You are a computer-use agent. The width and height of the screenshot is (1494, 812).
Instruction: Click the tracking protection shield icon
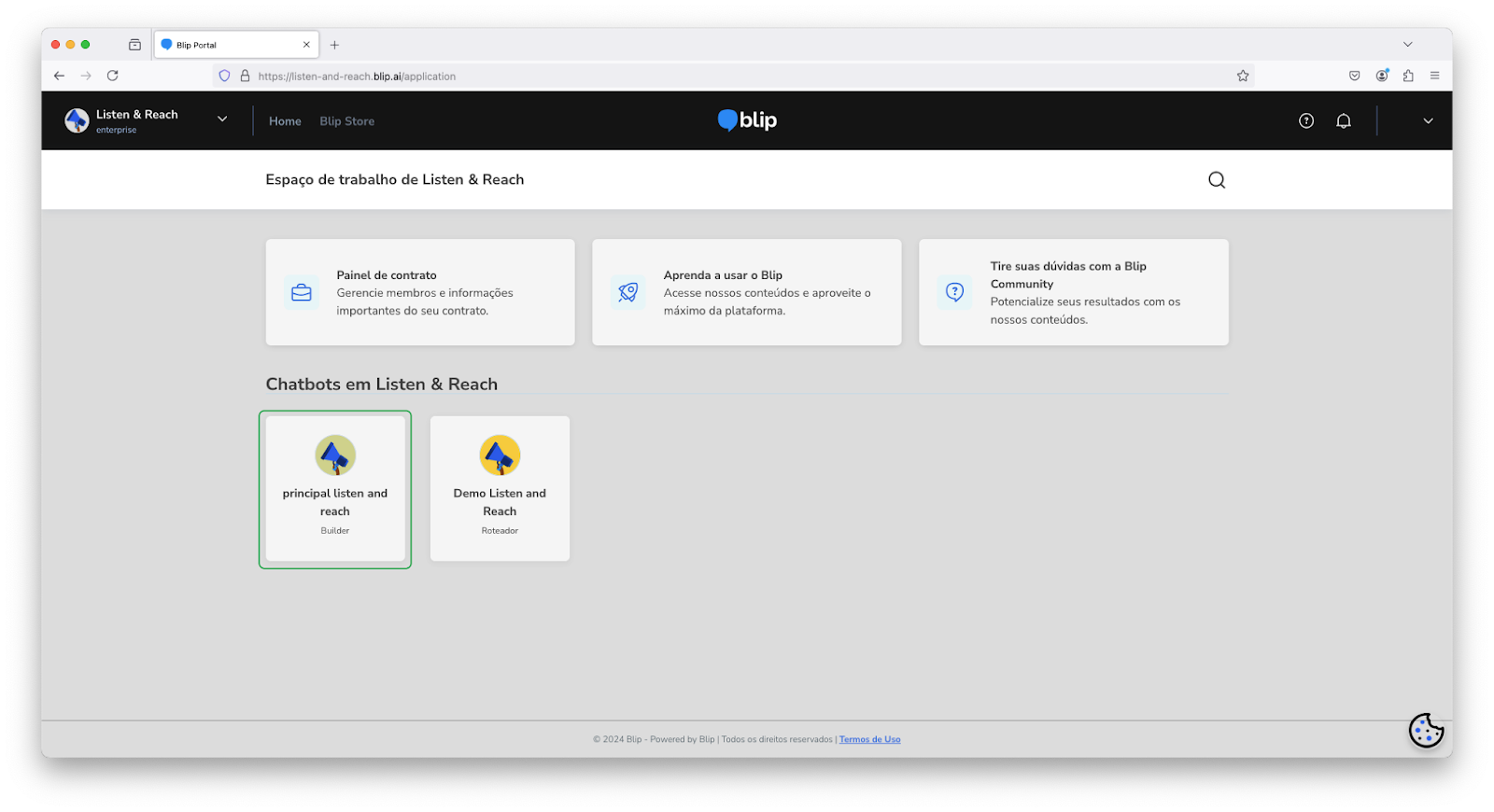pos(224,77)
